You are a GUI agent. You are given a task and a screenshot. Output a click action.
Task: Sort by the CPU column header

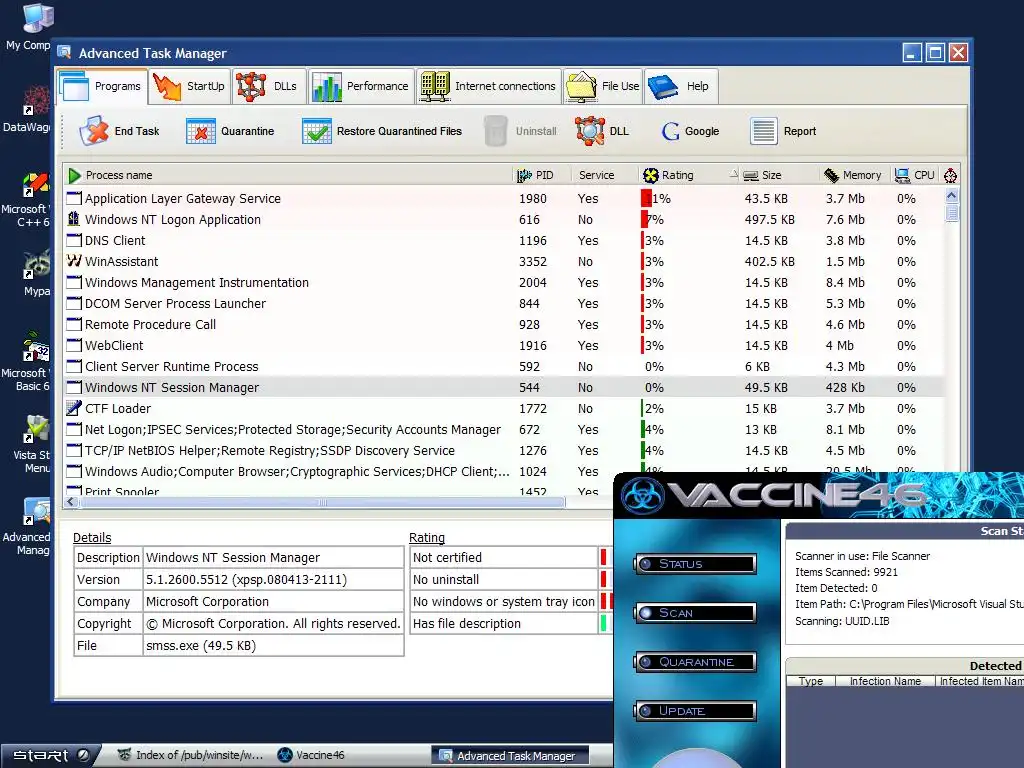pyautogui.click(x=916, y=175)
